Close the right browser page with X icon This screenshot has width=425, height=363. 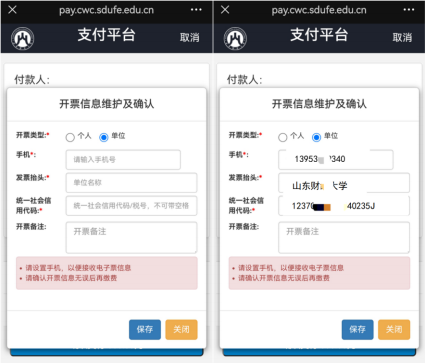point(225,10)
